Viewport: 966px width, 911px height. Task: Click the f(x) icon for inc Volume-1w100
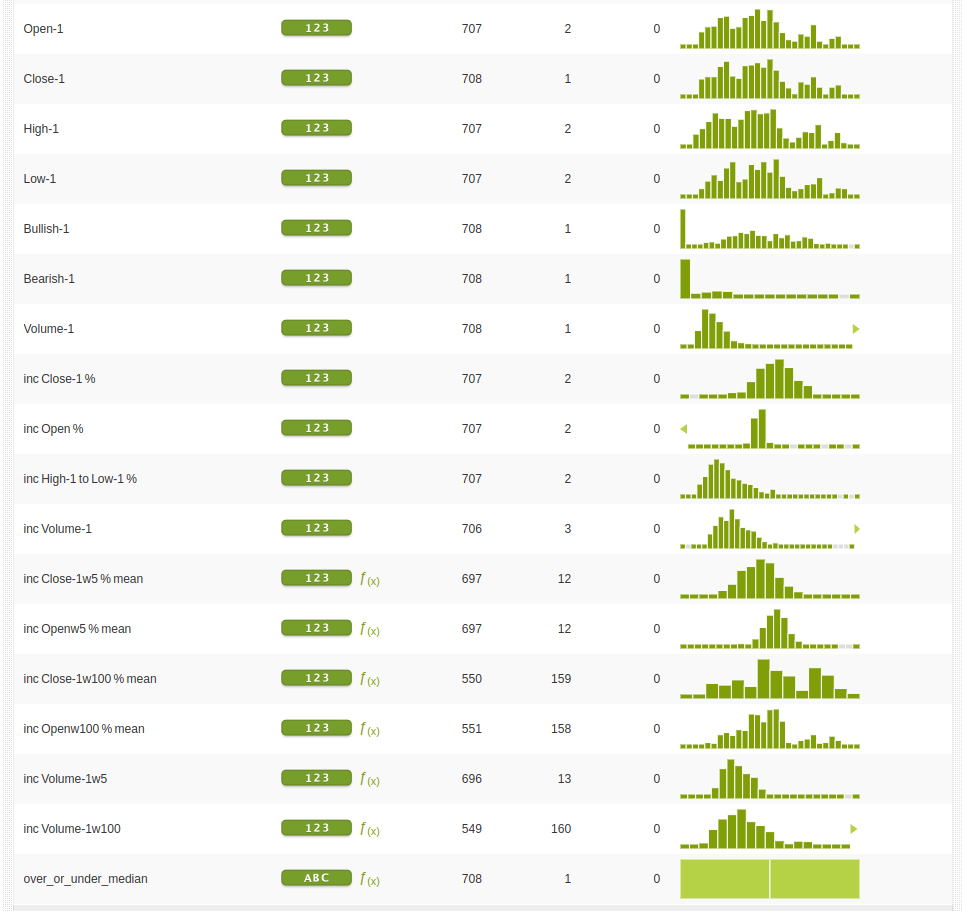[x=369, y=829]
